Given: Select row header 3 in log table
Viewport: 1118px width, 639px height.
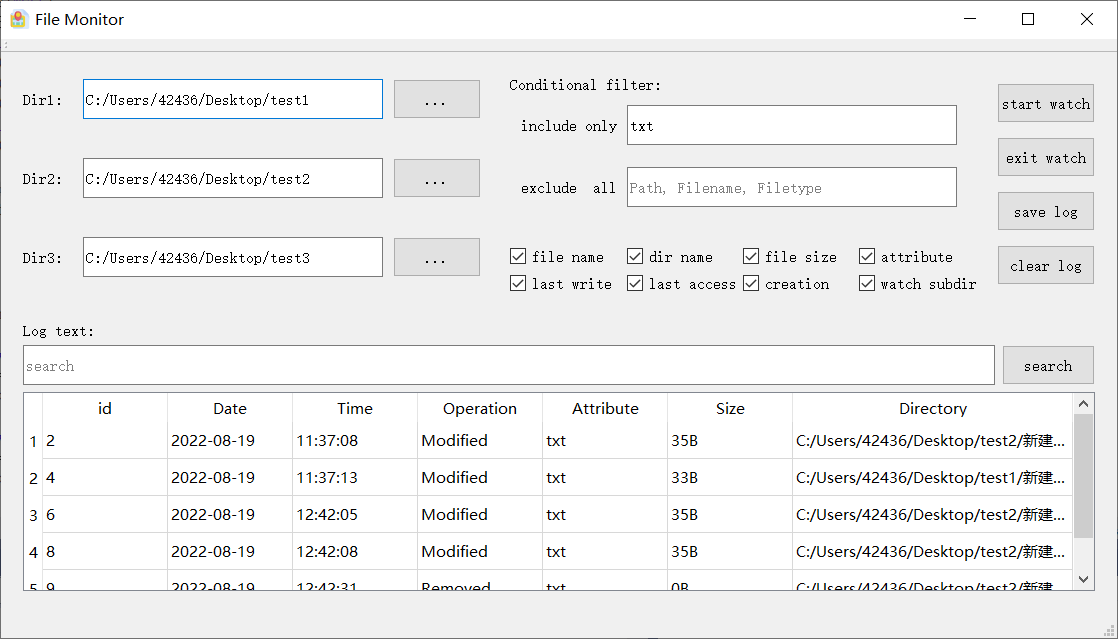Looking at the screenshot, I should point(33,516).
